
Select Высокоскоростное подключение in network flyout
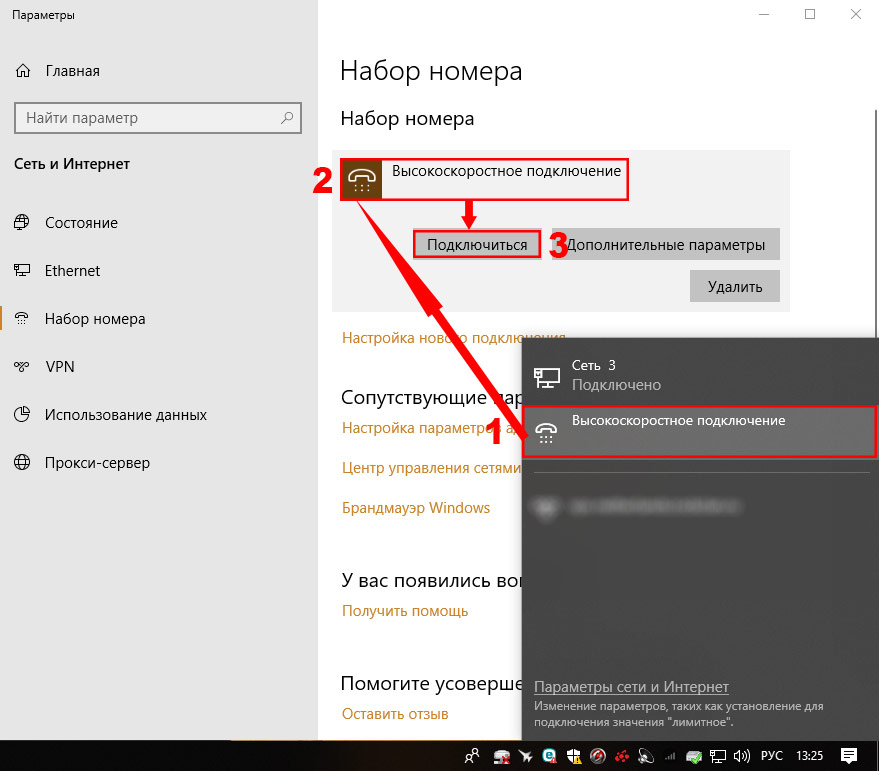coord(699,432)
